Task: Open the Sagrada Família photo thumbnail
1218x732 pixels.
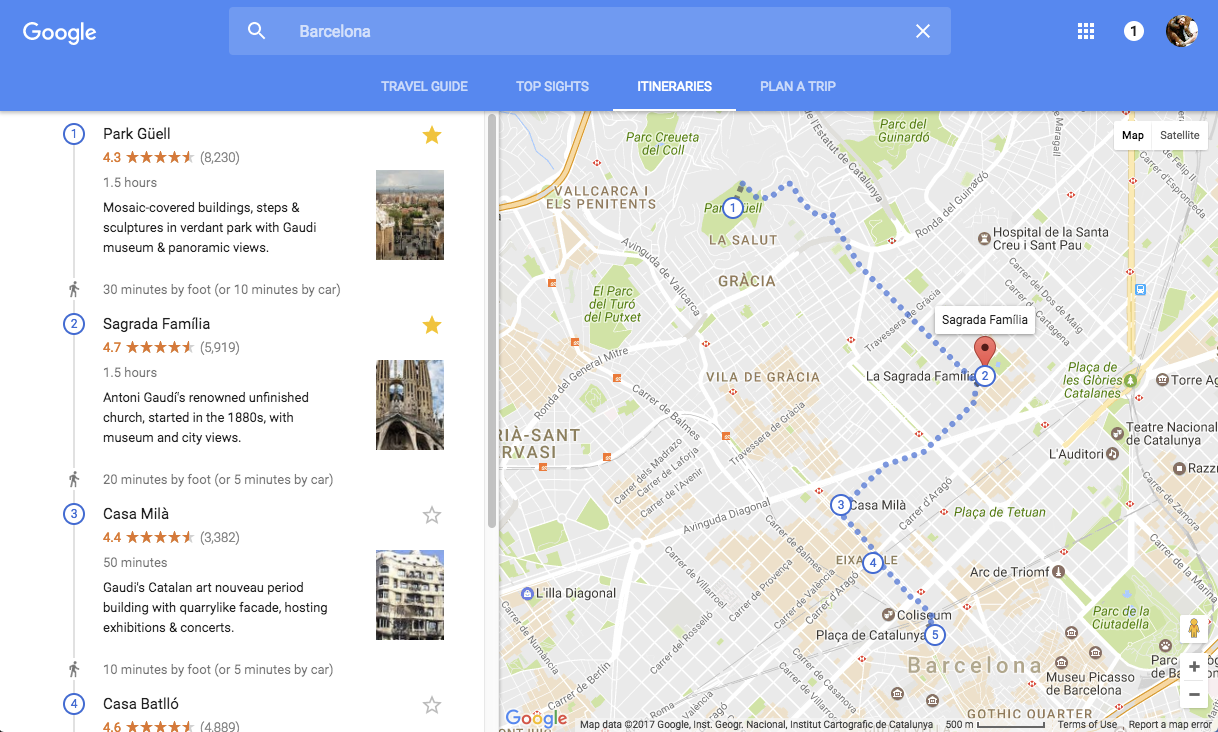Action: 410,405
